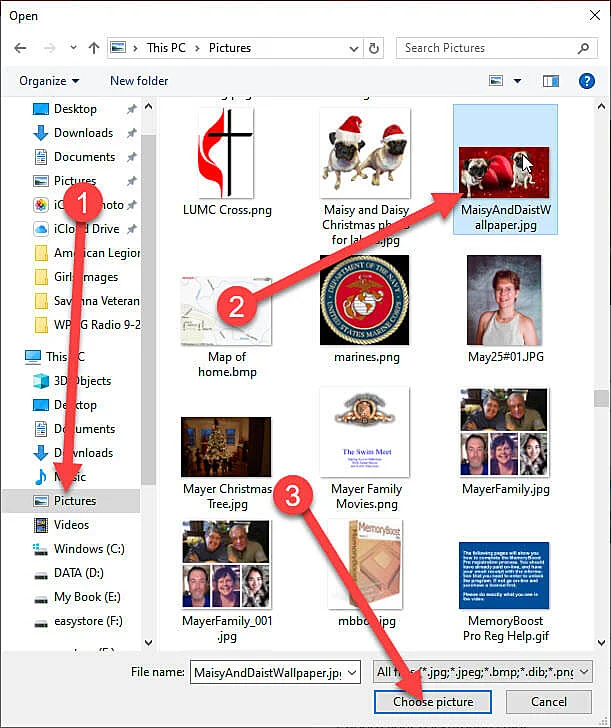Open the file type filter dropdown
Image resolution: width=611 pixels, height=728 pixels.
tap(482, 672)
